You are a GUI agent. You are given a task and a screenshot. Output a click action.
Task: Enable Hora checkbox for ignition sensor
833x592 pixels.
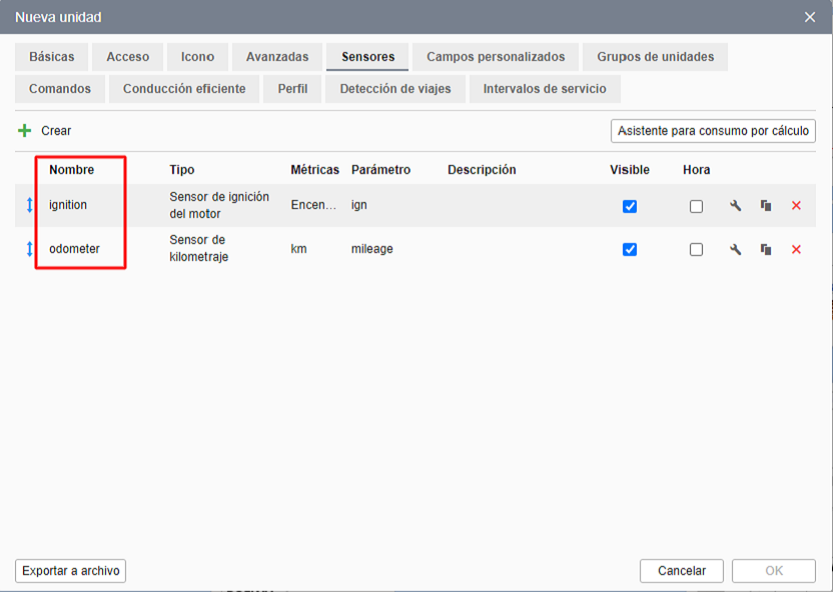(696, 206)
